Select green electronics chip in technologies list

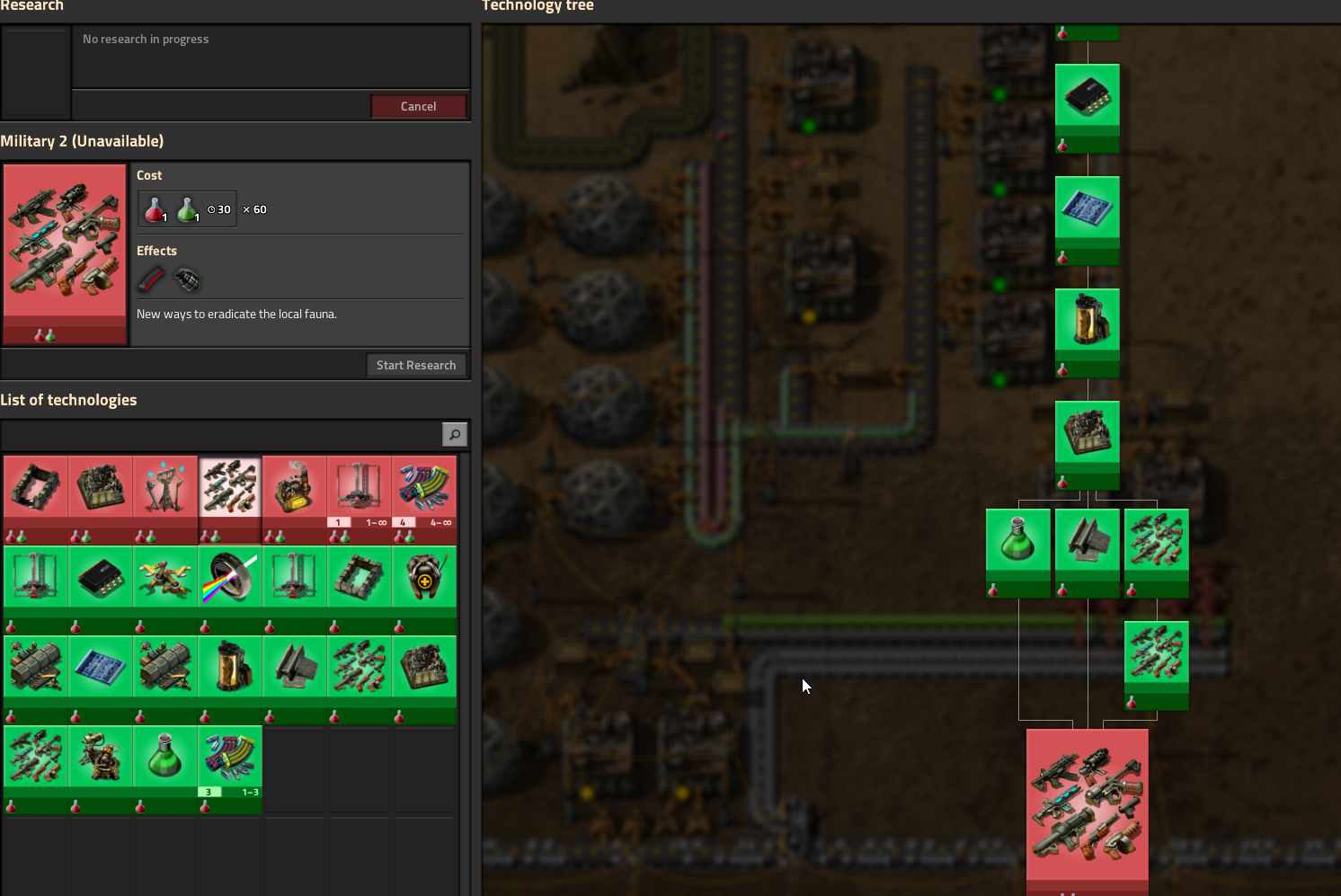coord(101,590)
